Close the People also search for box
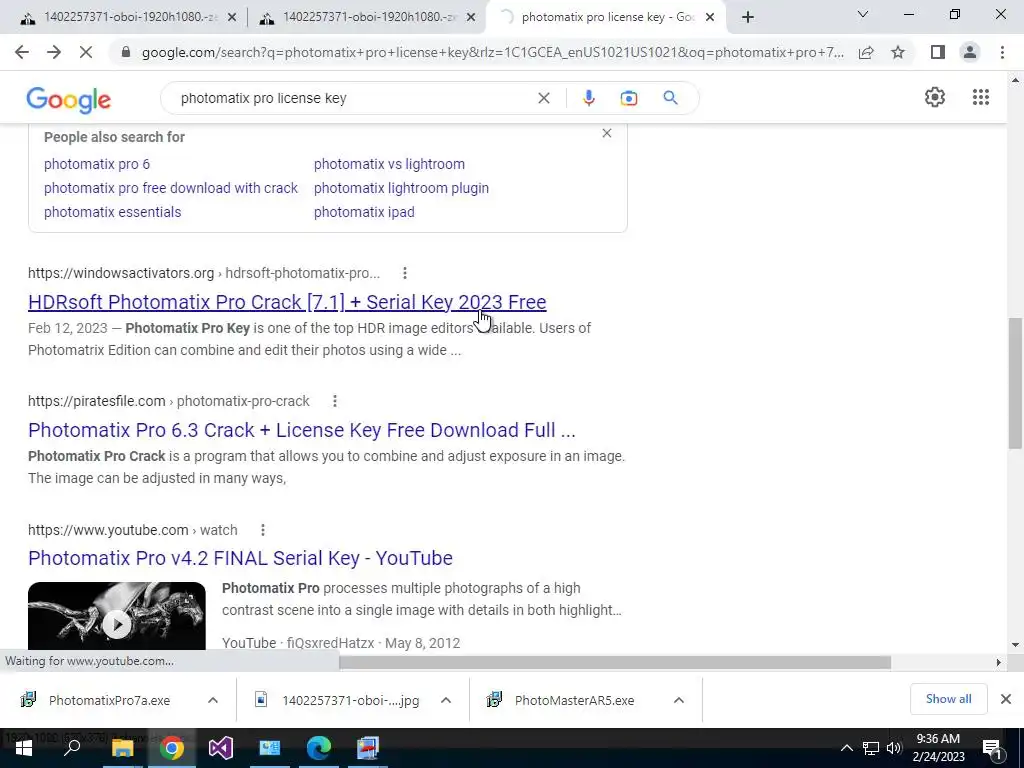The image size is (1024, 768). [607, 133]
